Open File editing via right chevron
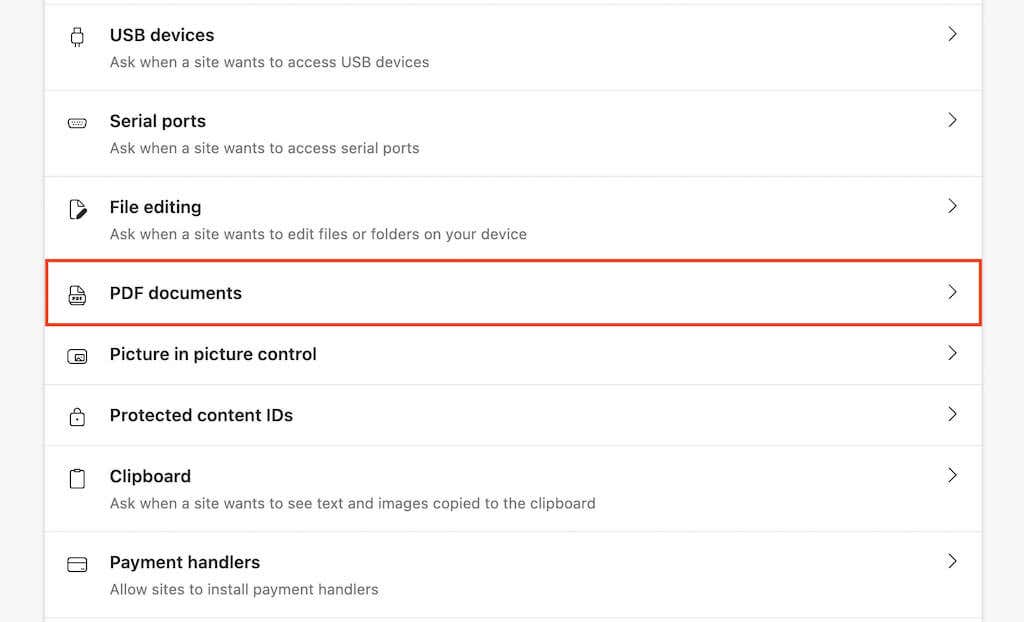 click(x=952, y=206)
